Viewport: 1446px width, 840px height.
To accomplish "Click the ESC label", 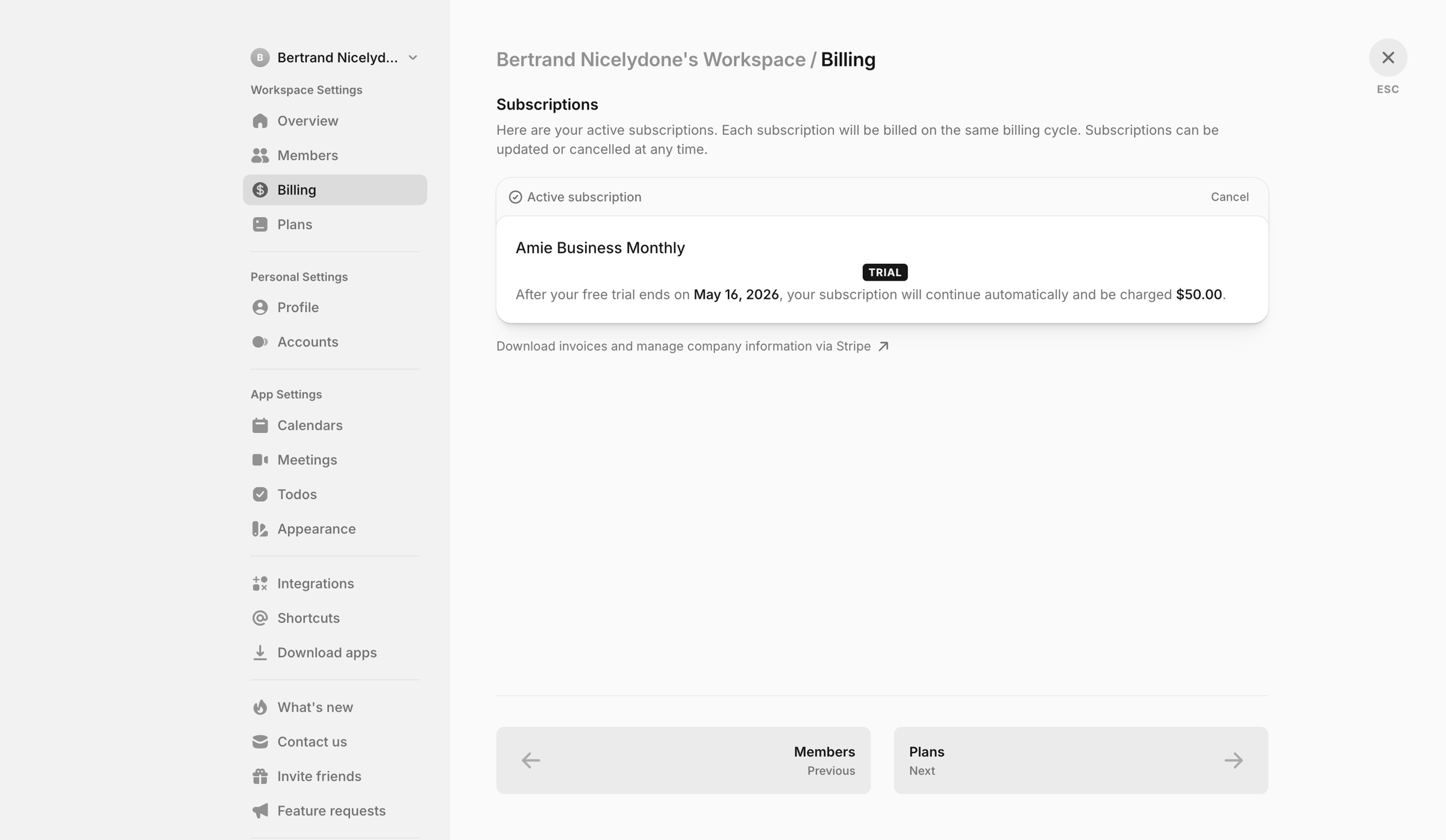I will tap(1388, 89).
